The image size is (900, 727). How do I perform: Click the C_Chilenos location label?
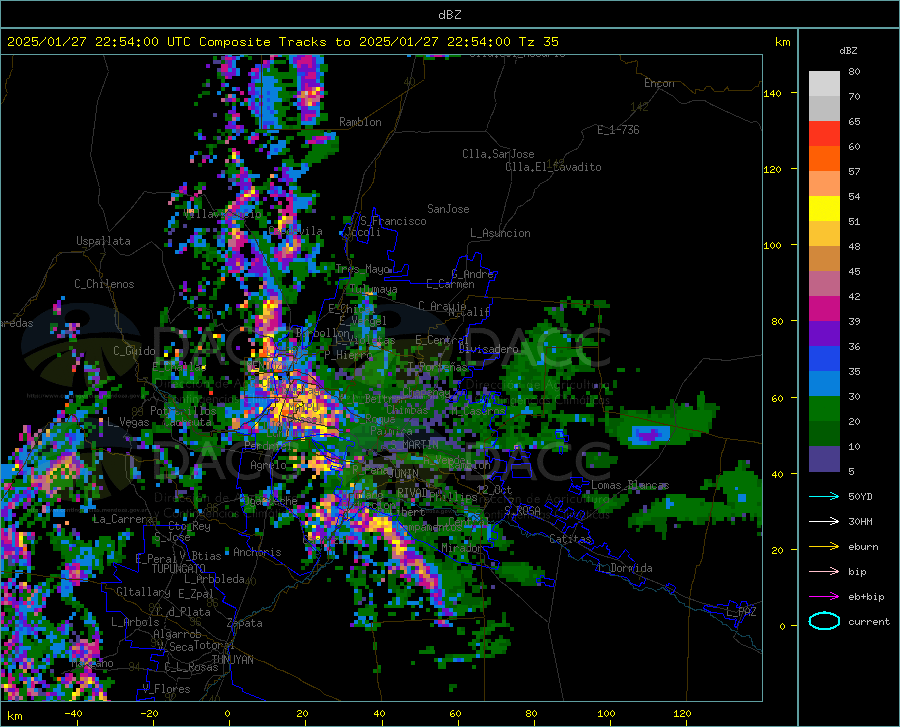point(104,284)
